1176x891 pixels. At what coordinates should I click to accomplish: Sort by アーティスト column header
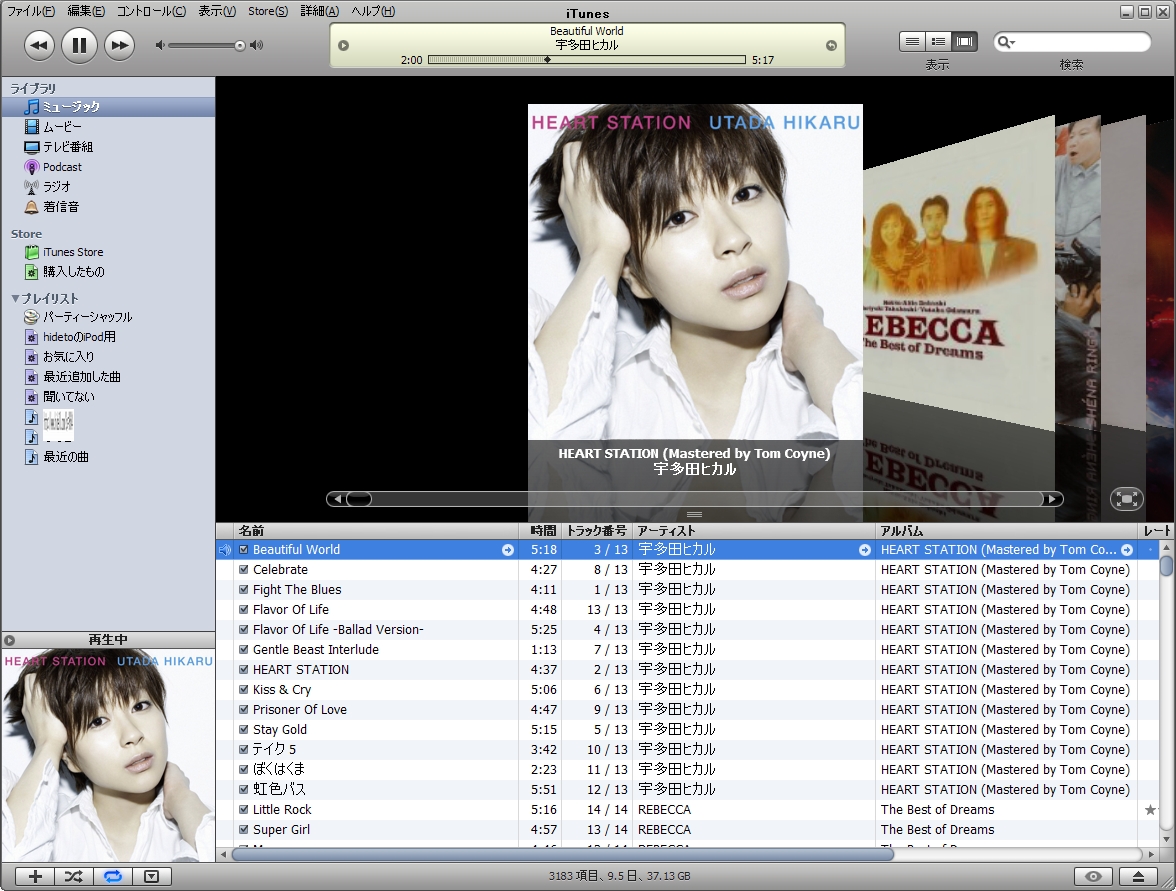(x=754, y=530)
